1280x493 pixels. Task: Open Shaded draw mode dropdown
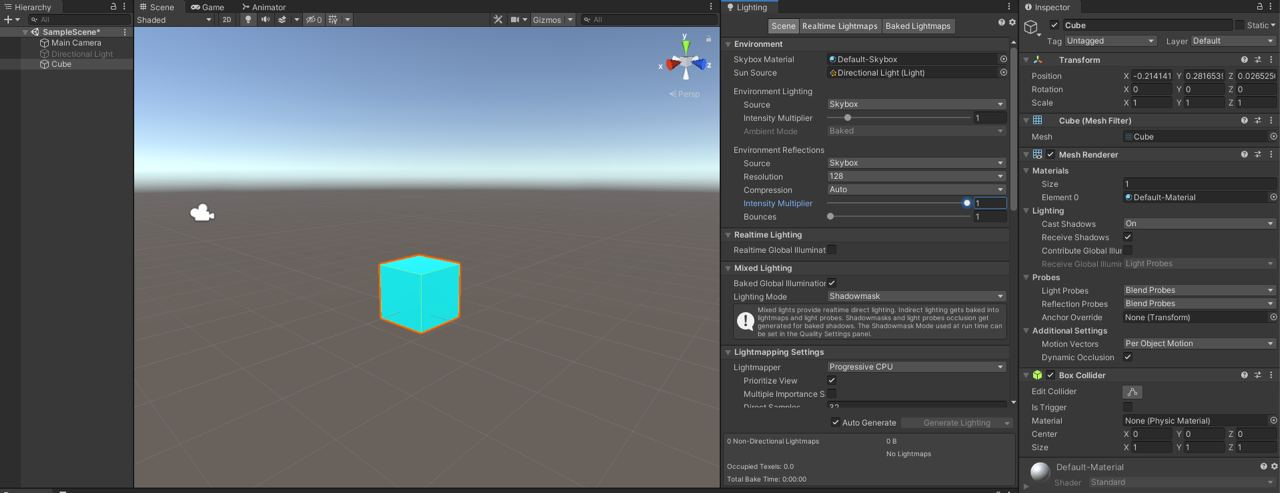tap(174, 19)
